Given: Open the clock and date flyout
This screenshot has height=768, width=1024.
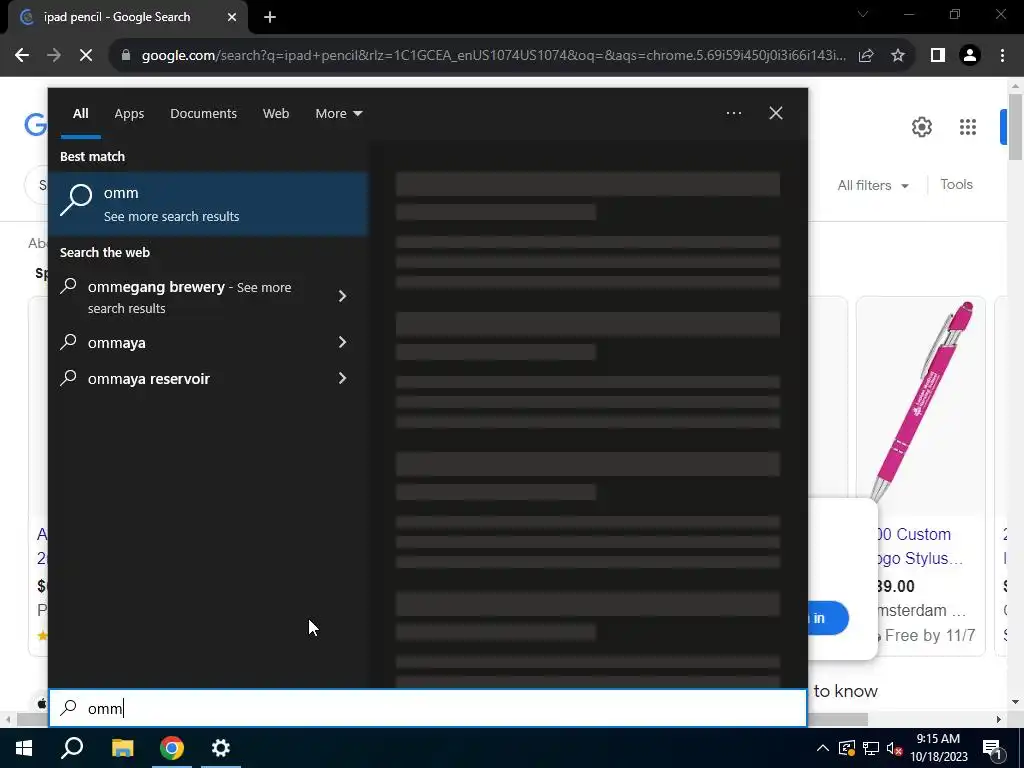Looking at the screenshot, I should coord(938,748).
